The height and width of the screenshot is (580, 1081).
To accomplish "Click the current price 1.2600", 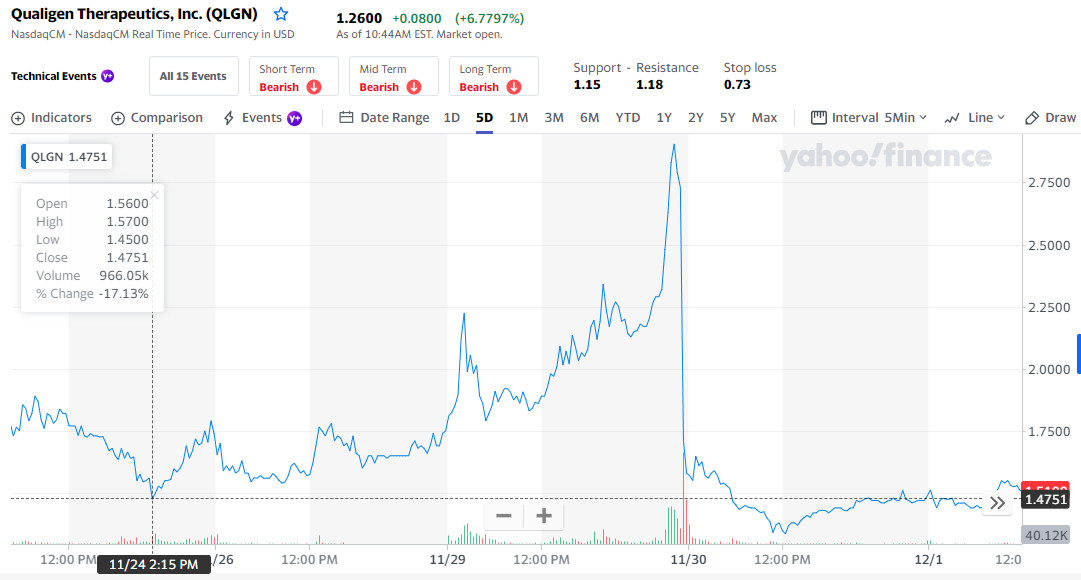I will (x=358, y=19).
